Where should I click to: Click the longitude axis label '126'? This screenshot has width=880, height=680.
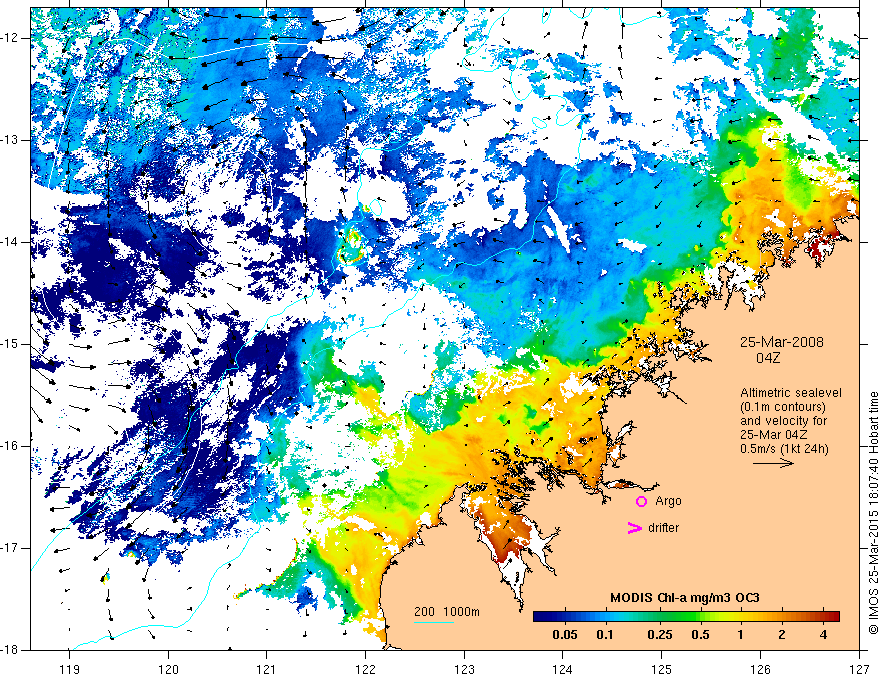[760, 669]
